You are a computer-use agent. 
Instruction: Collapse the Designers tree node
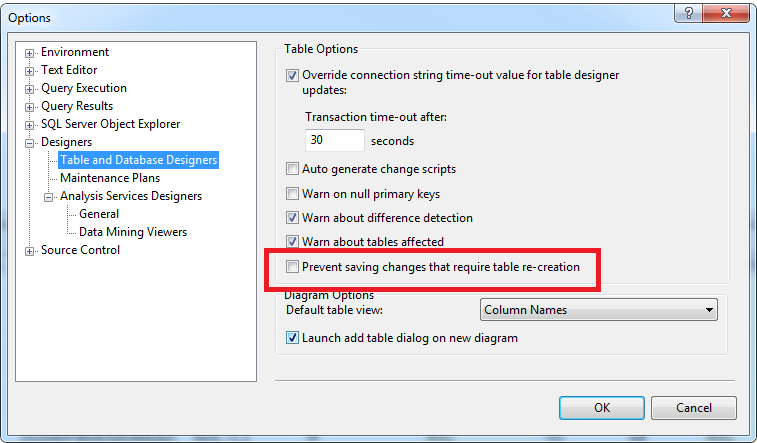click(31, 142)
